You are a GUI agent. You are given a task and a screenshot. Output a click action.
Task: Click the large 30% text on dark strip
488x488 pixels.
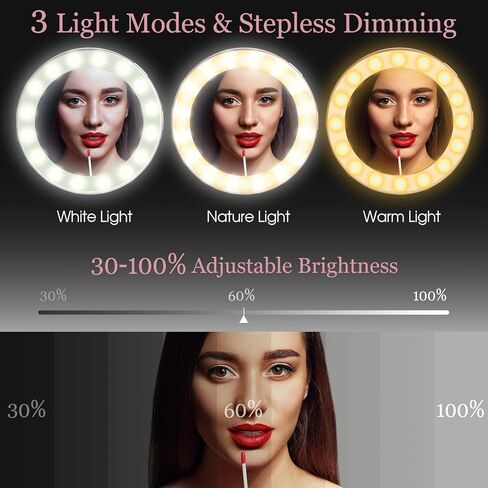coord(27,410)
